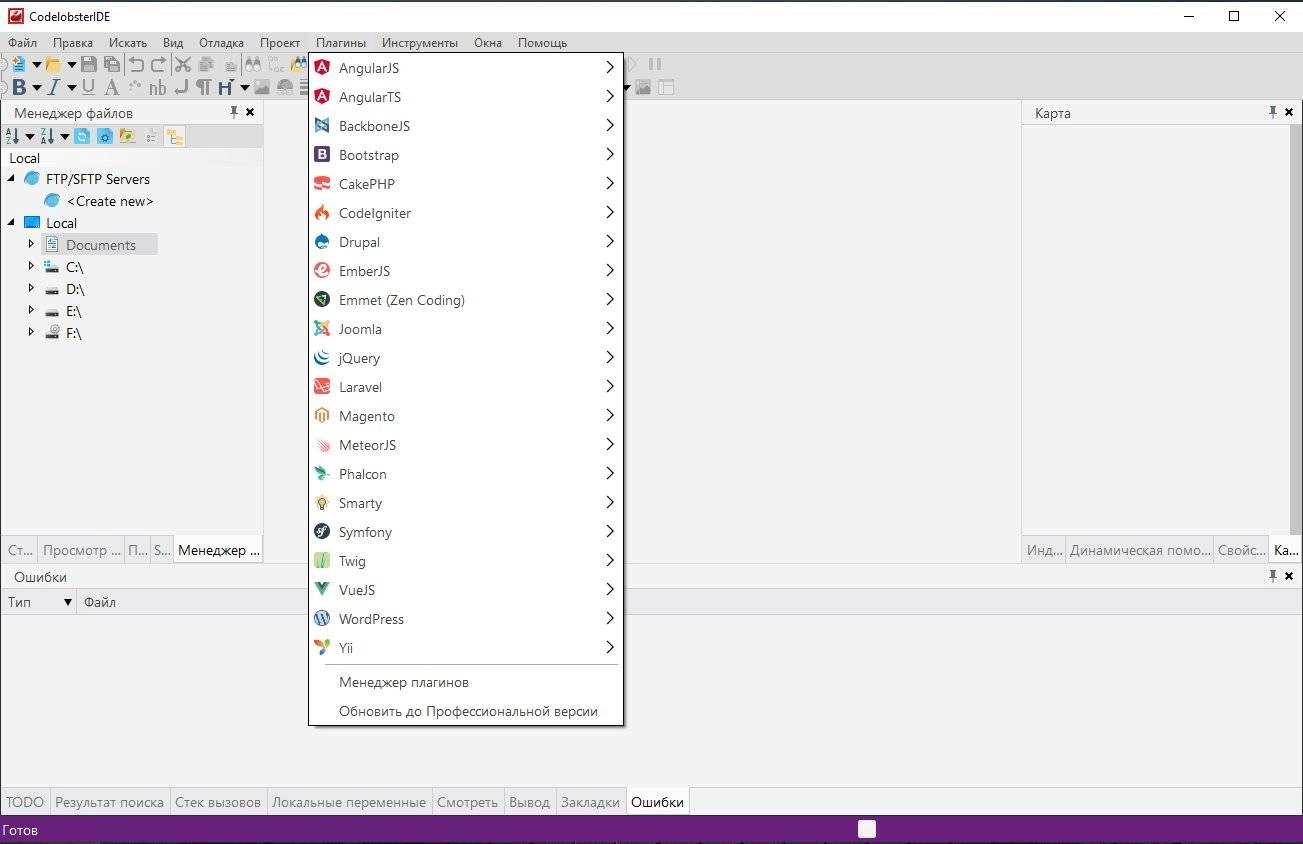Click the Cut scissors icon
This screenshot has height=844, width=1303.
pos(183,64)
